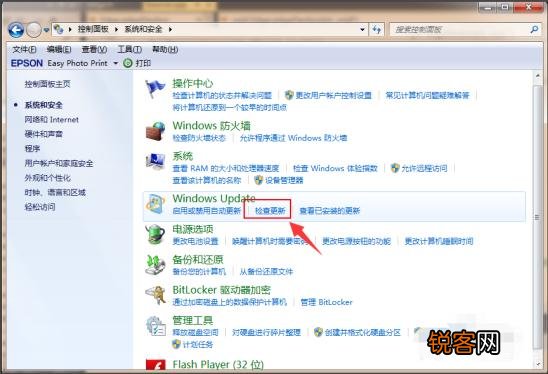Click 将计算机还原到一个较早的时间点 link
Viewport: 548px width, 374px height.
point(230,107)
